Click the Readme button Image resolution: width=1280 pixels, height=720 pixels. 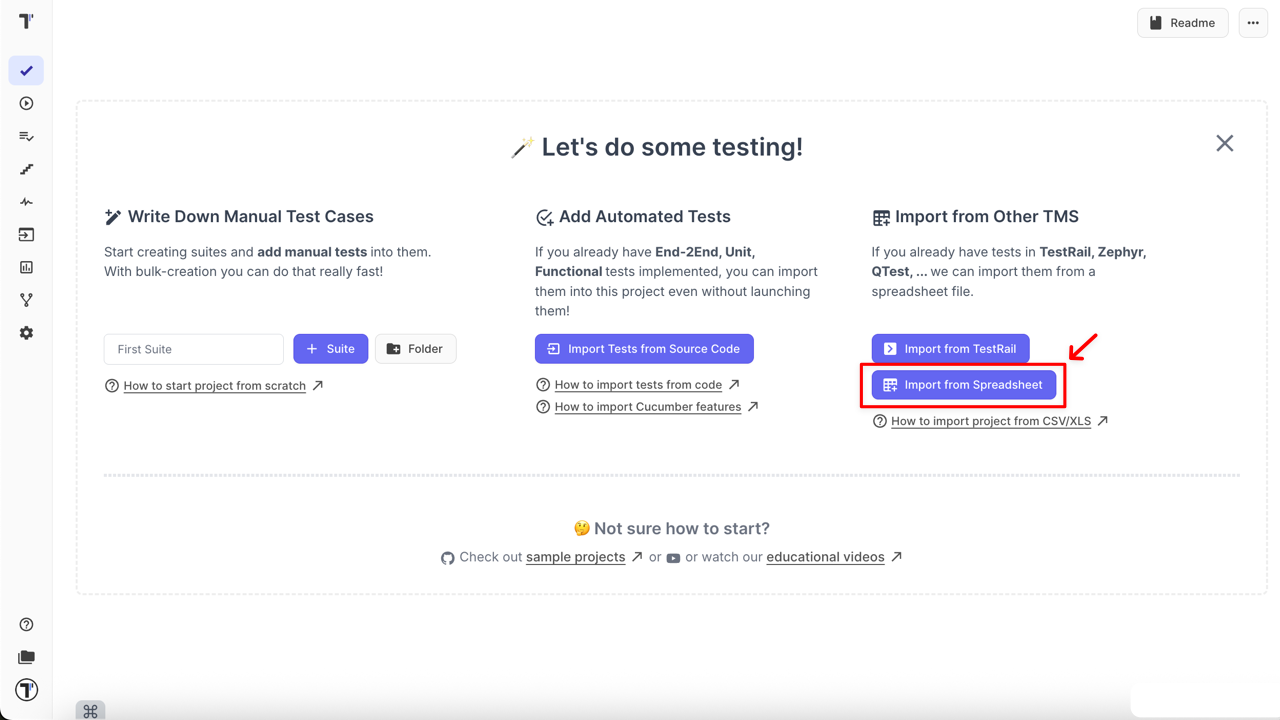(x=1182, y=23)
